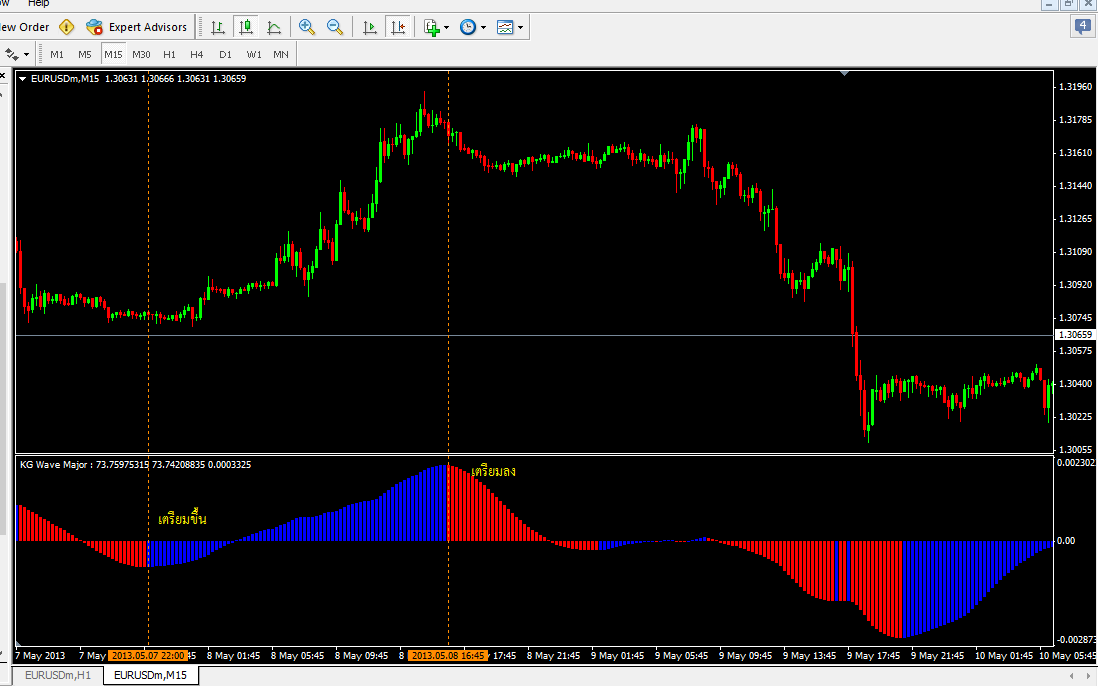Switch chart to bar chart mode
This screenshot has height=687, width=1099.
click(218, 27)
